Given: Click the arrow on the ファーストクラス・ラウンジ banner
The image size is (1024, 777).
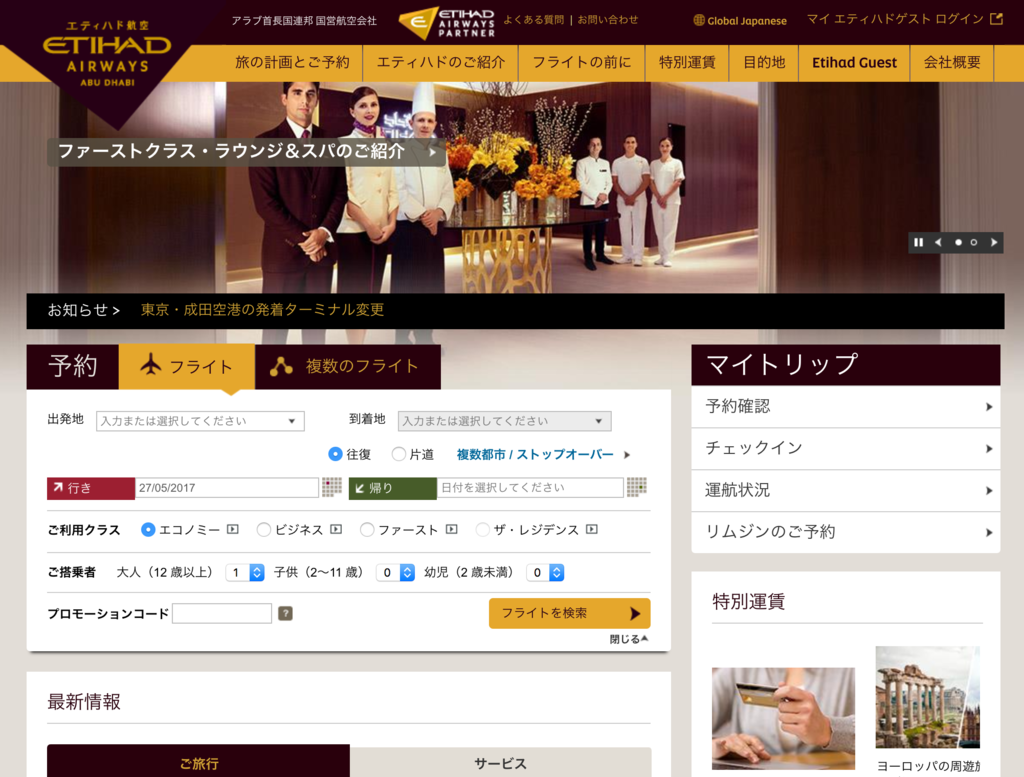Looking at the screenshot, I should point(432,152).
